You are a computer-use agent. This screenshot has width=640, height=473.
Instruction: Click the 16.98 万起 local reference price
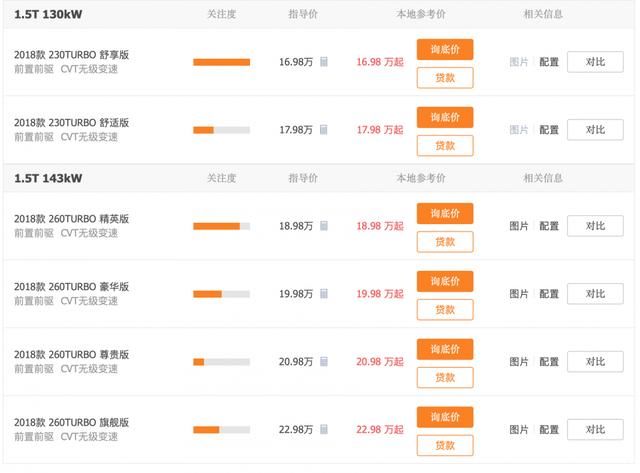[380, 62]
